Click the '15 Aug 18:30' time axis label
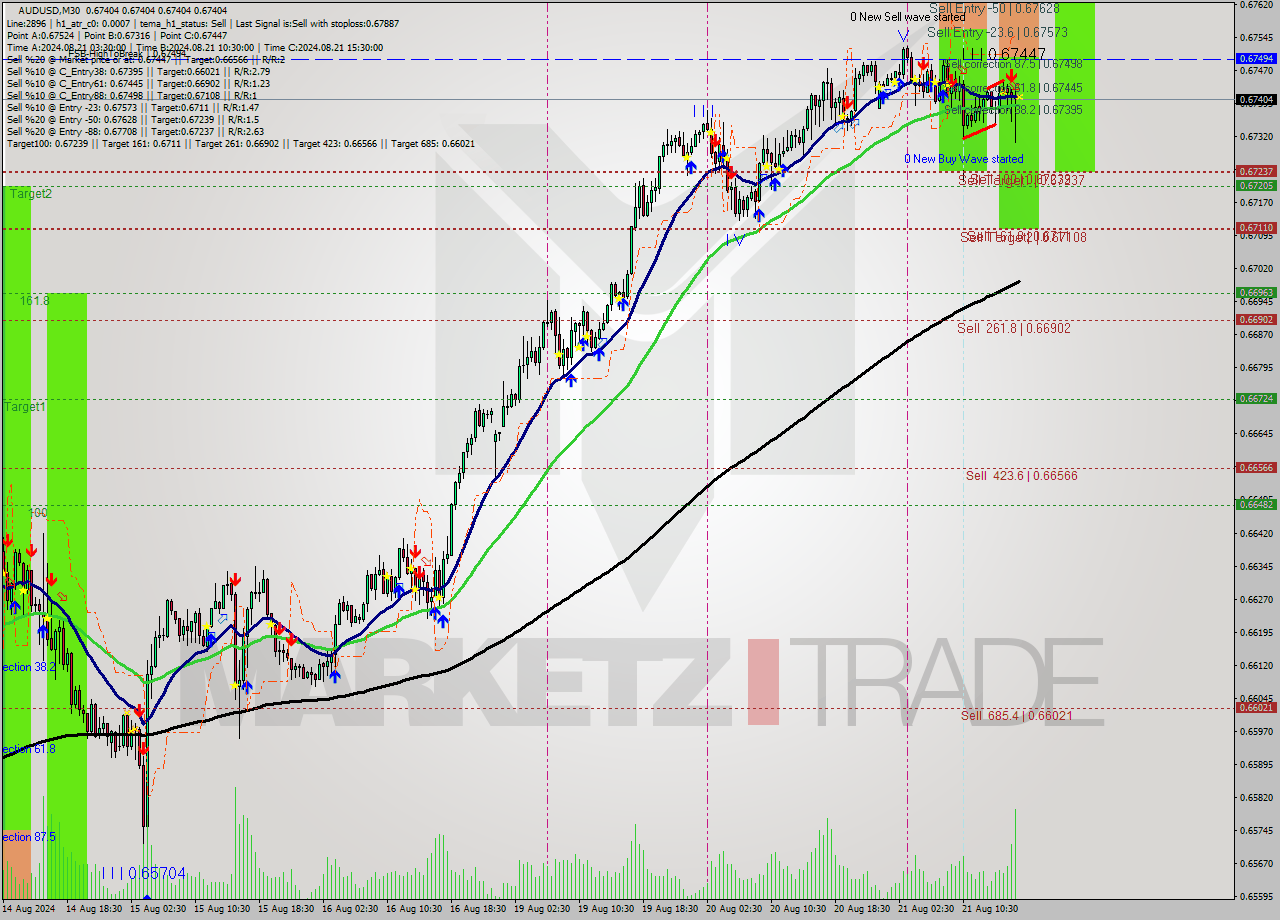The image size is (1280, 920). tap(285, 910)
